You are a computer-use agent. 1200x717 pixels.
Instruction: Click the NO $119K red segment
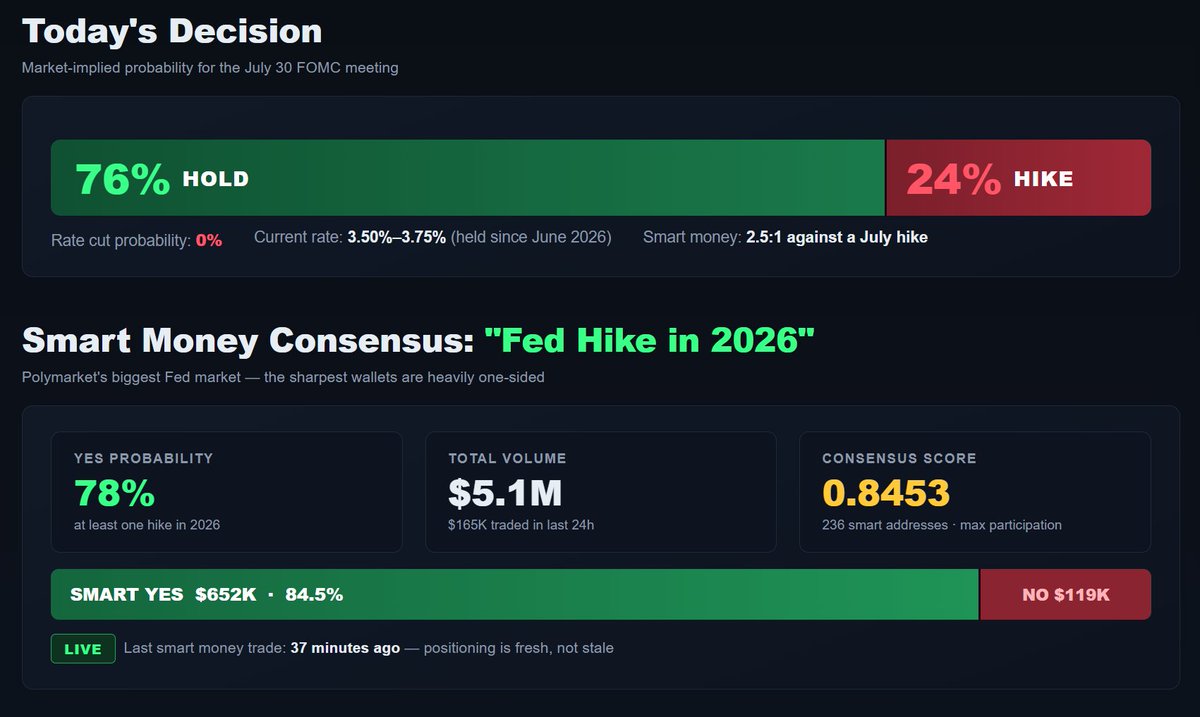click(1066, 594)
